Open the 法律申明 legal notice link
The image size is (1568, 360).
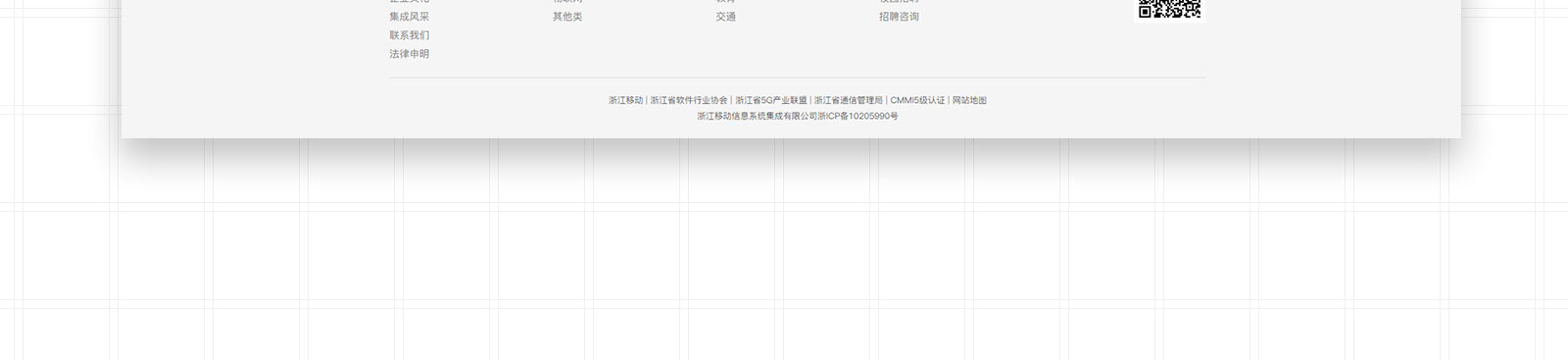click(409, 54)
